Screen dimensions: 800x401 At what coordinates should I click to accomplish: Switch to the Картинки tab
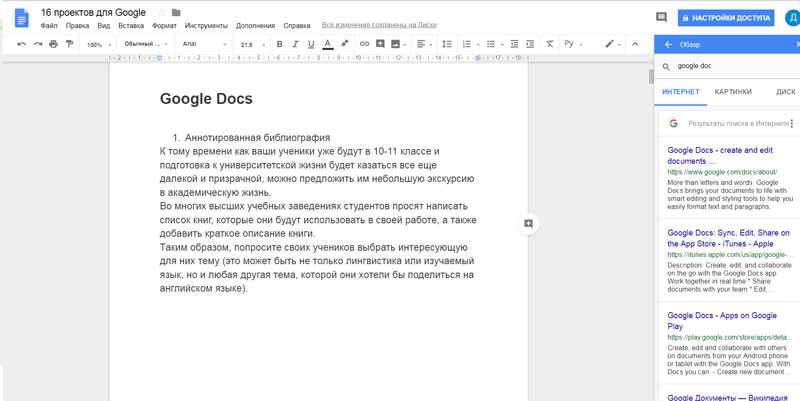click(x=733, y=92)
